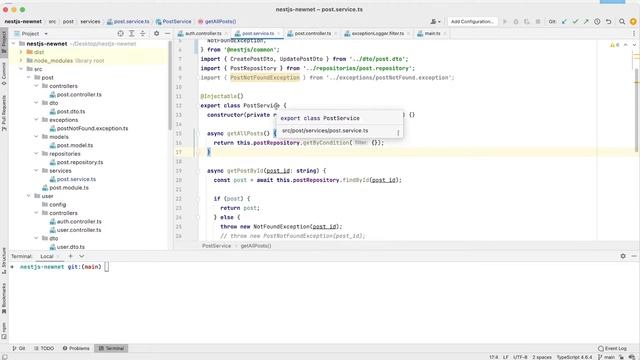Click warnings indicator in editor corner
Image resolution: width=640 pixels, height=360 pixels.
pos(614,45)
